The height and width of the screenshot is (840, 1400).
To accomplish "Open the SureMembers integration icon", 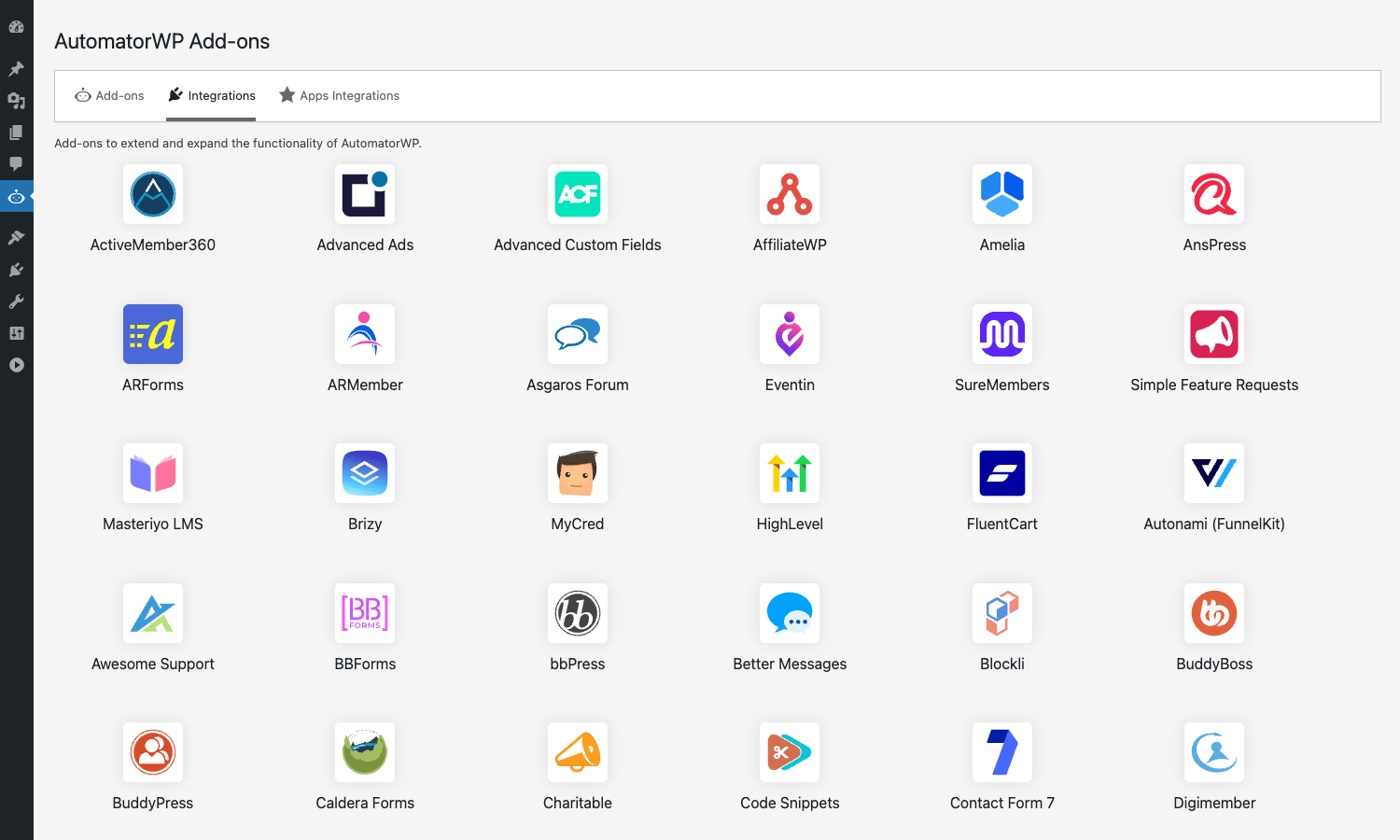I will click(x=1002, y=334).
